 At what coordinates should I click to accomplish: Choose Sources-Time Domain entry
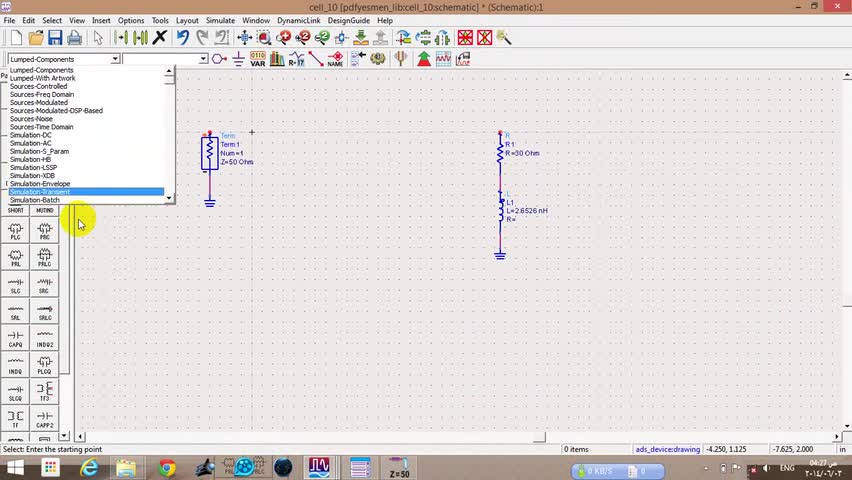86,127
